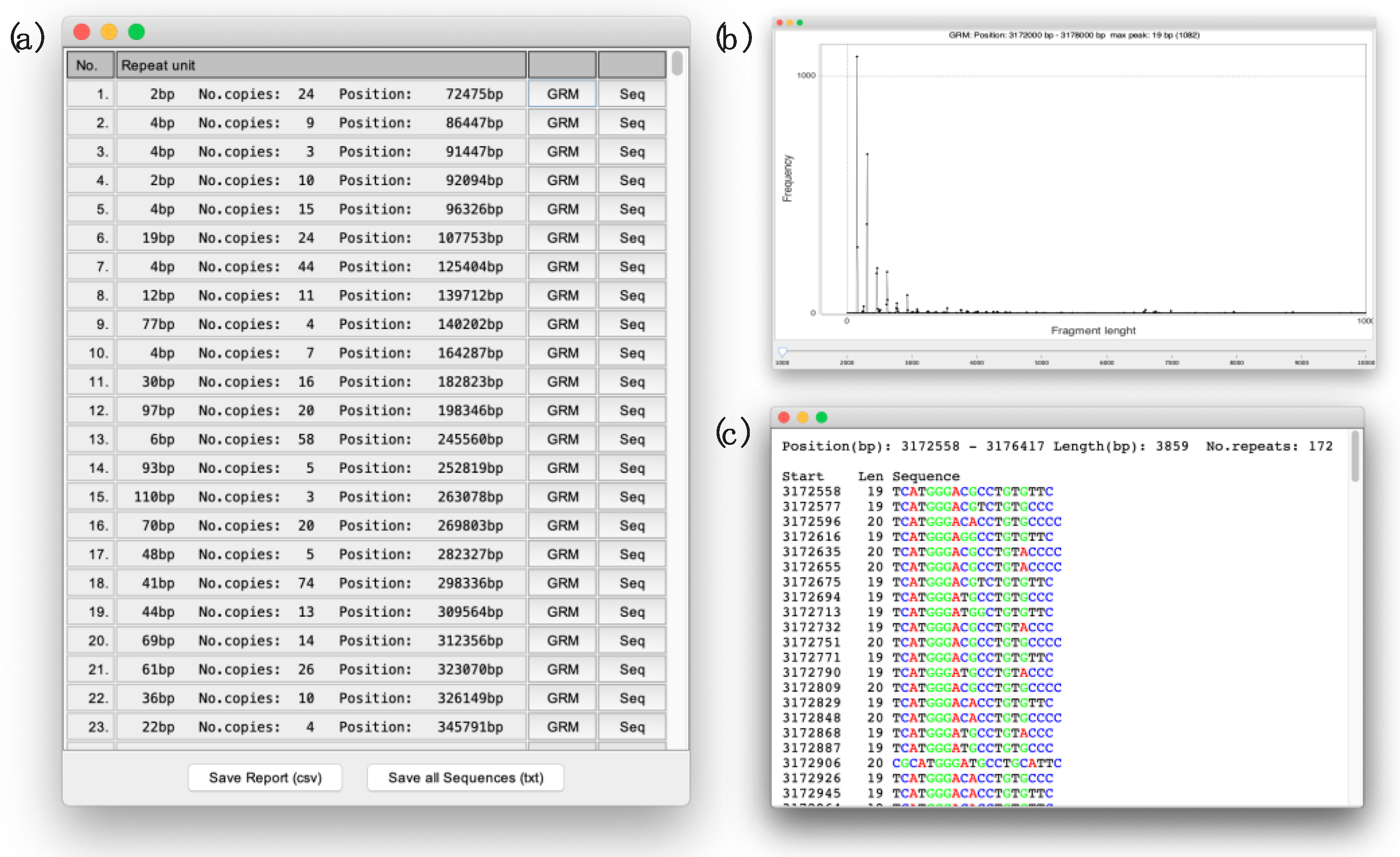Minimize the sequence window with yellow button
Image resolution: width=1400 pixels, height=857 pixels.
click(802, 418)
